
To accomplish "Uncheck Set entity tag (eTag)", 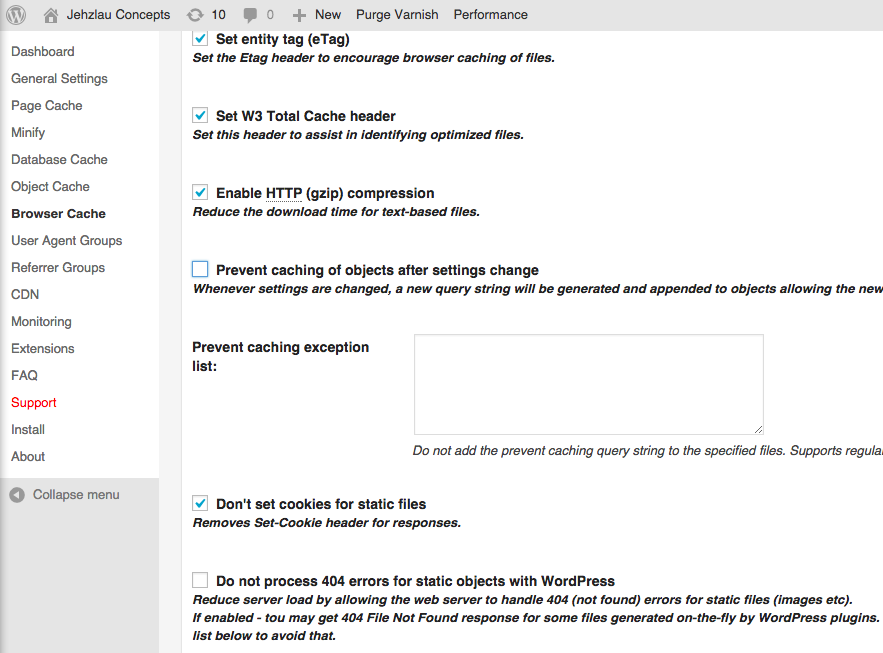I will click(200, 39).
